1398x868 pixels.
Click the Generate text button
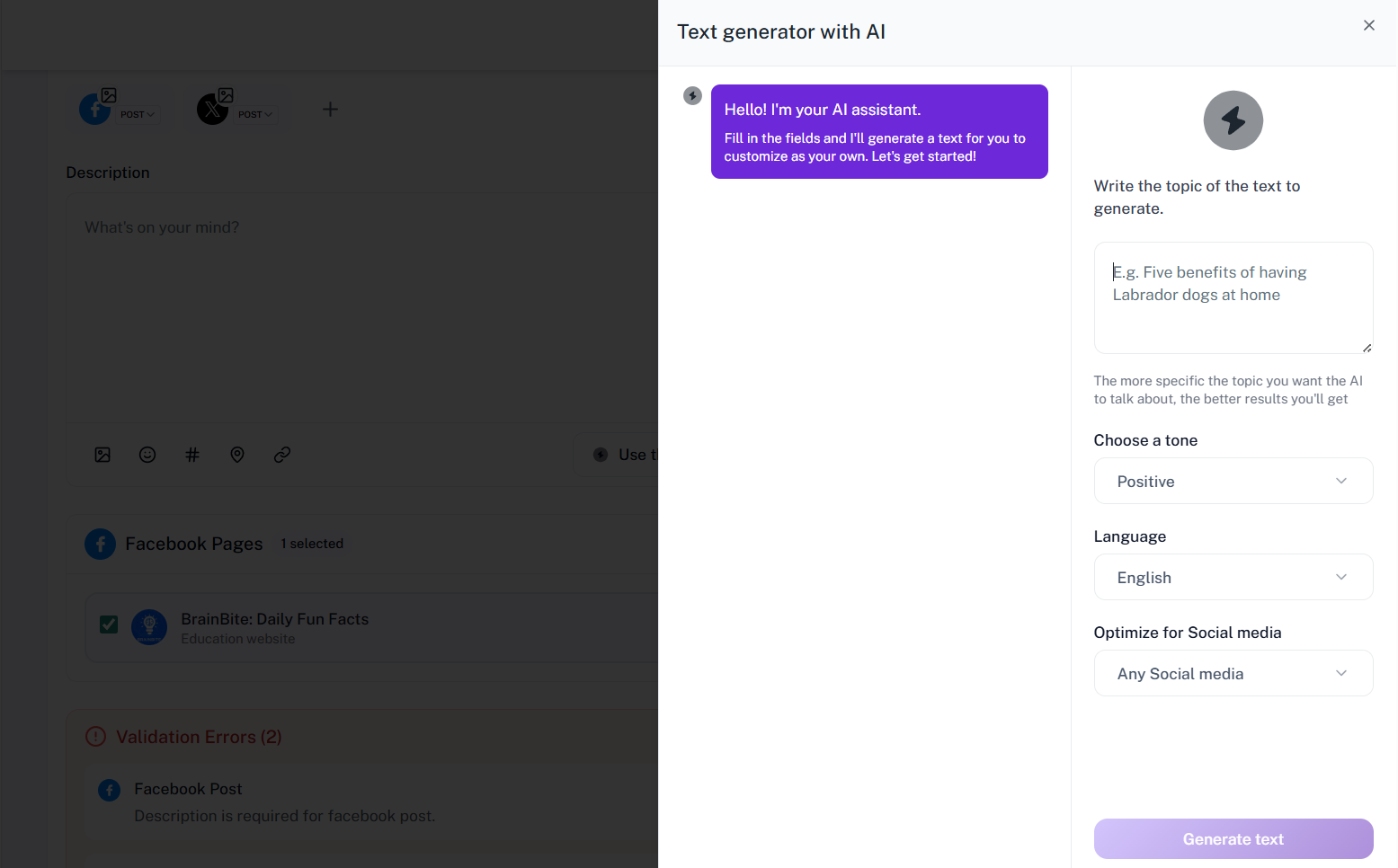coord(1233,838)
